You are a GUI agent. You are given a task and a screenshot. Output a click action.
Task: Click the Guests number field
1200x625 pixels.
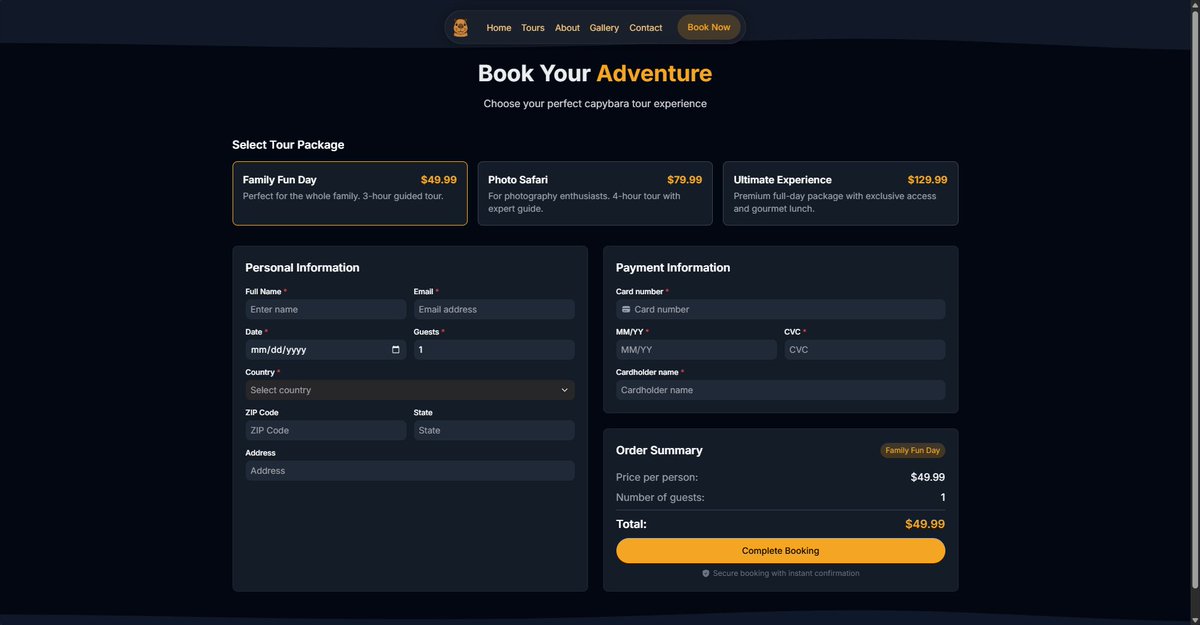[x=494, y=350]
